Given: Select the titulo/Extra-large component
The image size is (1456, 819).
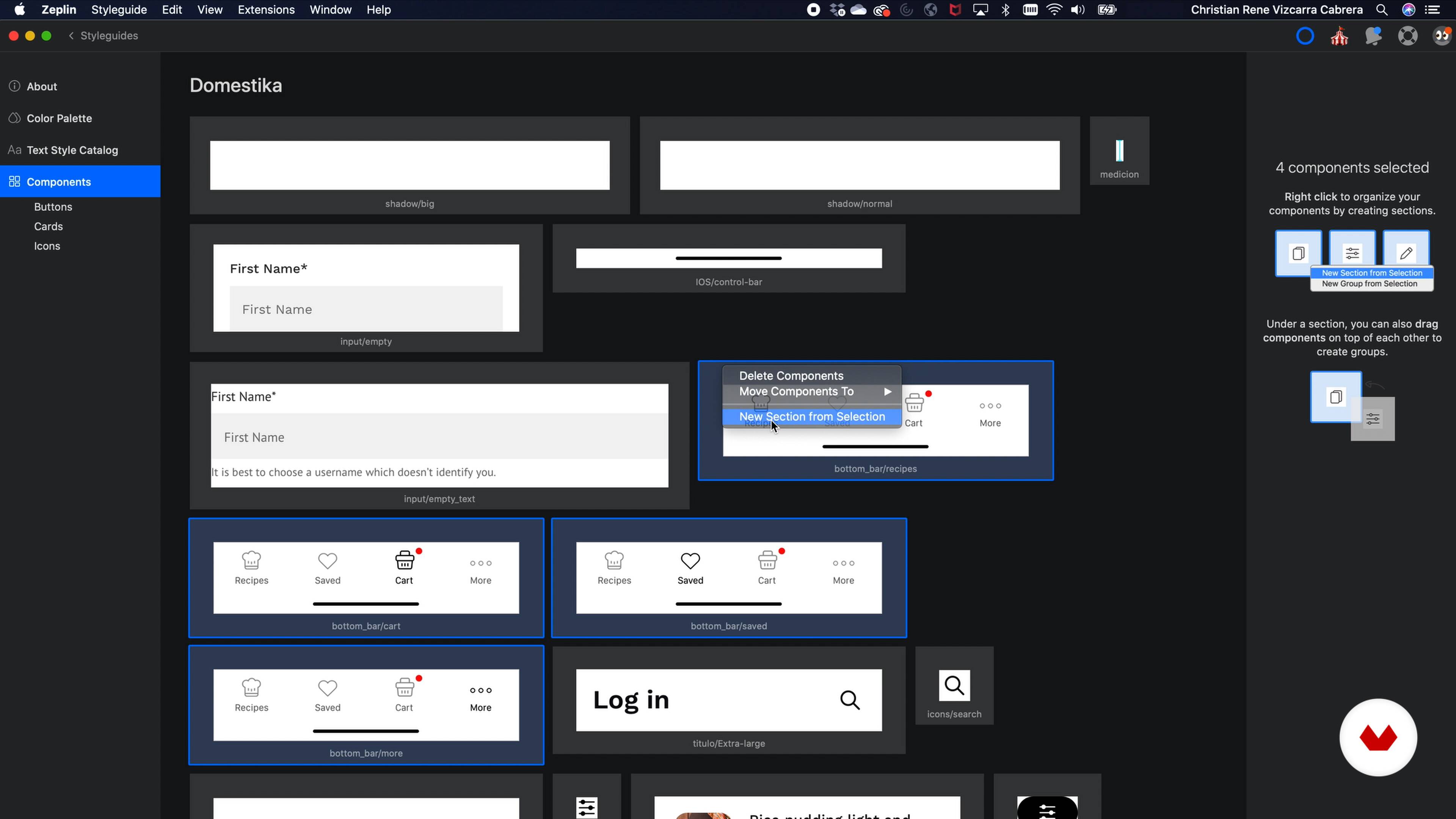Looking at the screenshot, I should (728, 700).
